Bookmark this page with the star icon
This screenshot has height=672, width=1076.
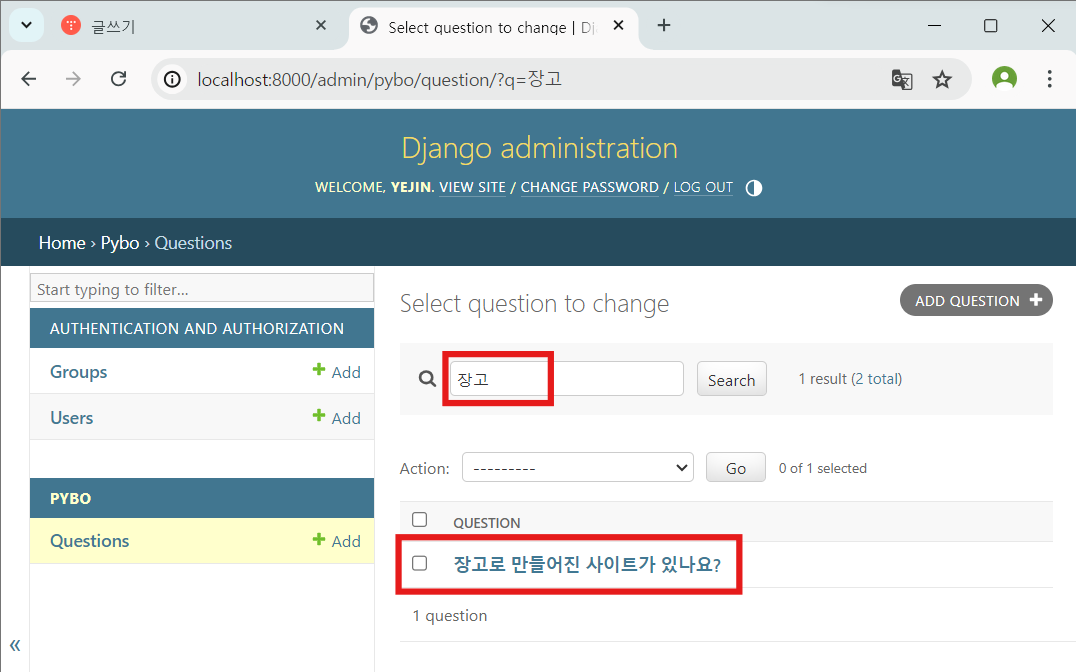point(942,80)
